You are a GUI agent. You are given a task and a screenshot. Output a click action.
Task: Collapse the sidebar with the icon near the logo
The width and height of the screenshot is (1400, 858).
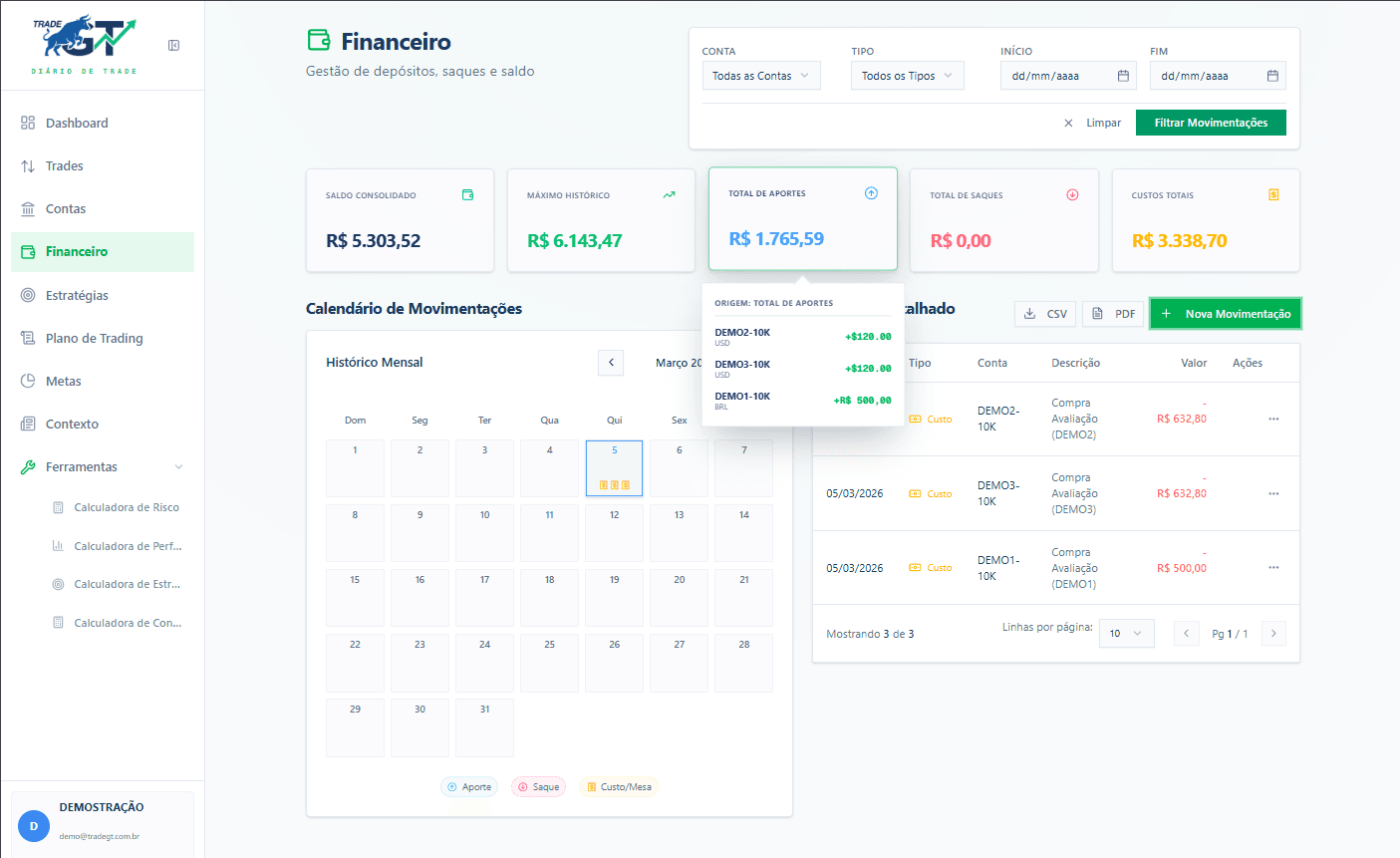(174, 45)
